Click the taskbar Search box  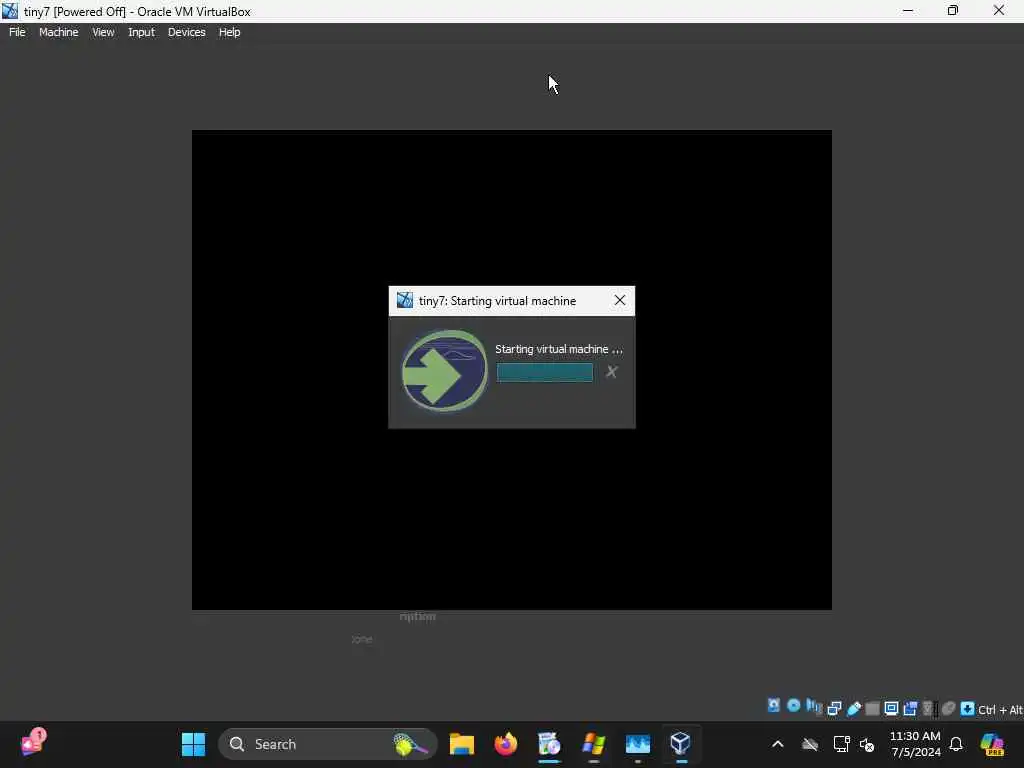pyautogui.click(x=327, y=744)
